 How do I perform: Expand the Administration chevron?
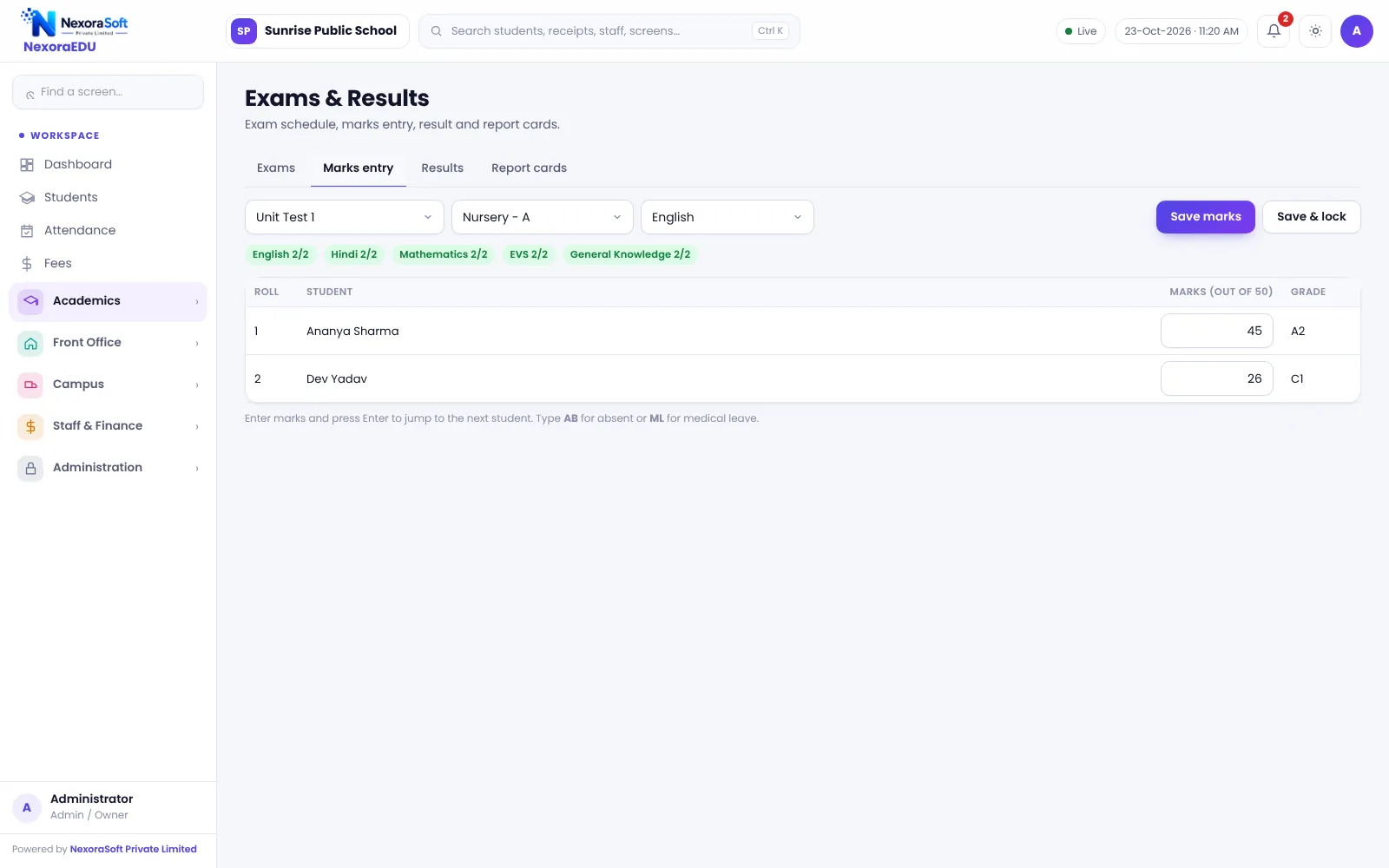197,469
